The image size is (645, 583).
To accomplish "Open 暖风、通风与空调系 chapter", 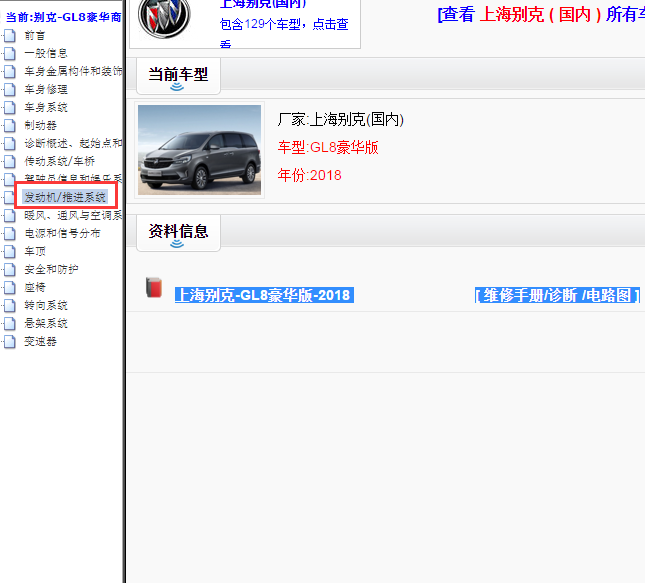I will pos(73,216).
